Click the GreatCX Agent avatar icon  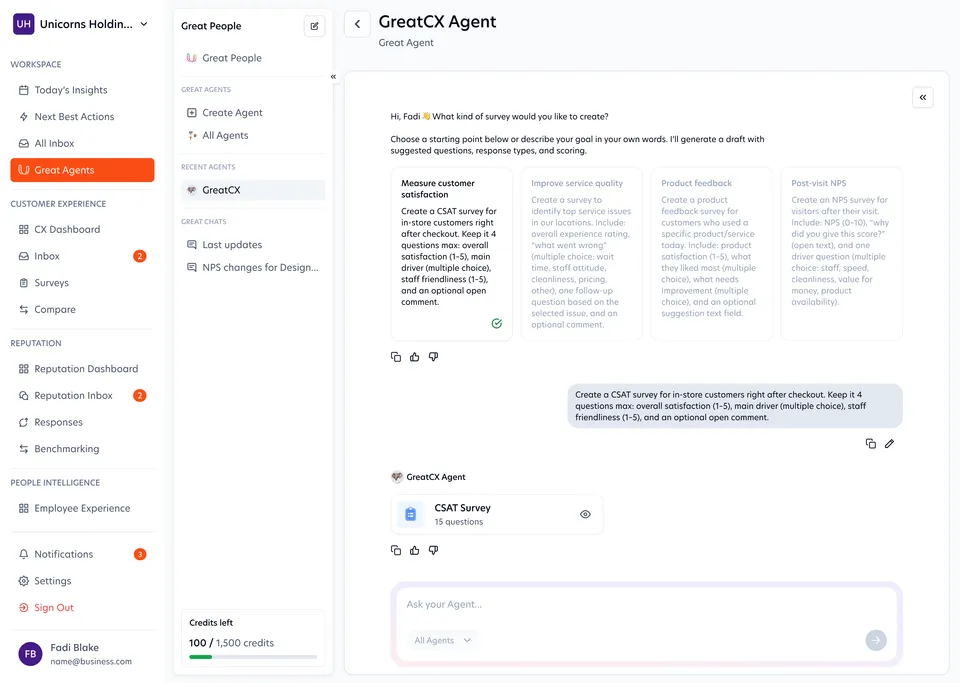coord(397,477)
